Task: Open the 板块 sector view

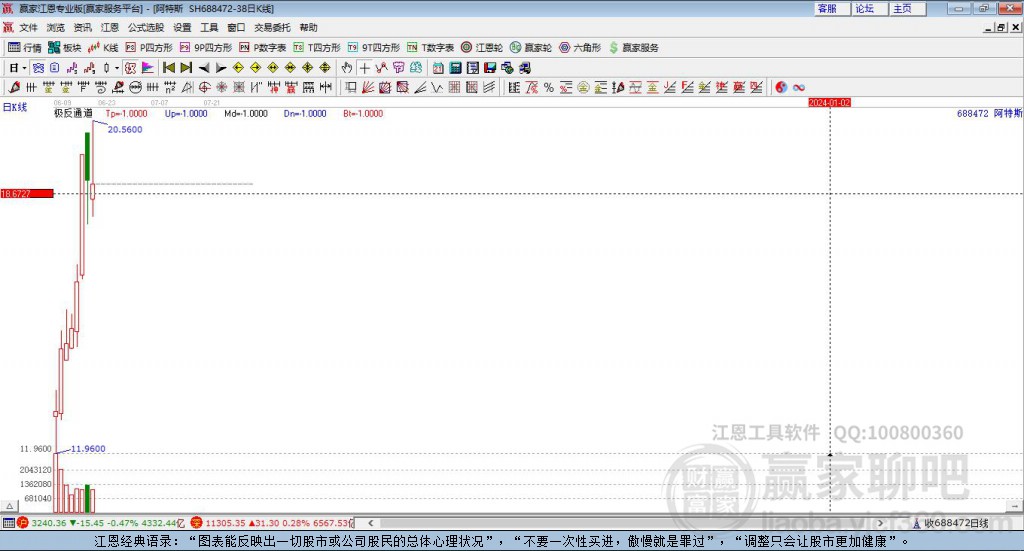Action: point(64,48)
